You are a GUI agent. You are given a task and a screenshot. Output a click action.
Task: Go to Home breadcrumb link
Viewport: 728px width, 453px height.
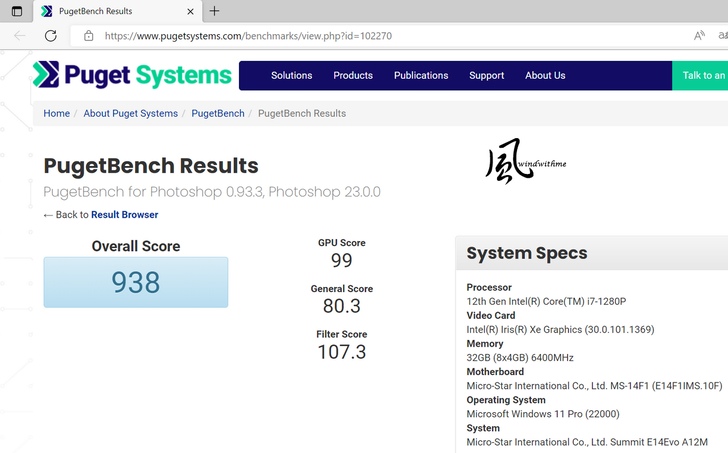(56, 113)
